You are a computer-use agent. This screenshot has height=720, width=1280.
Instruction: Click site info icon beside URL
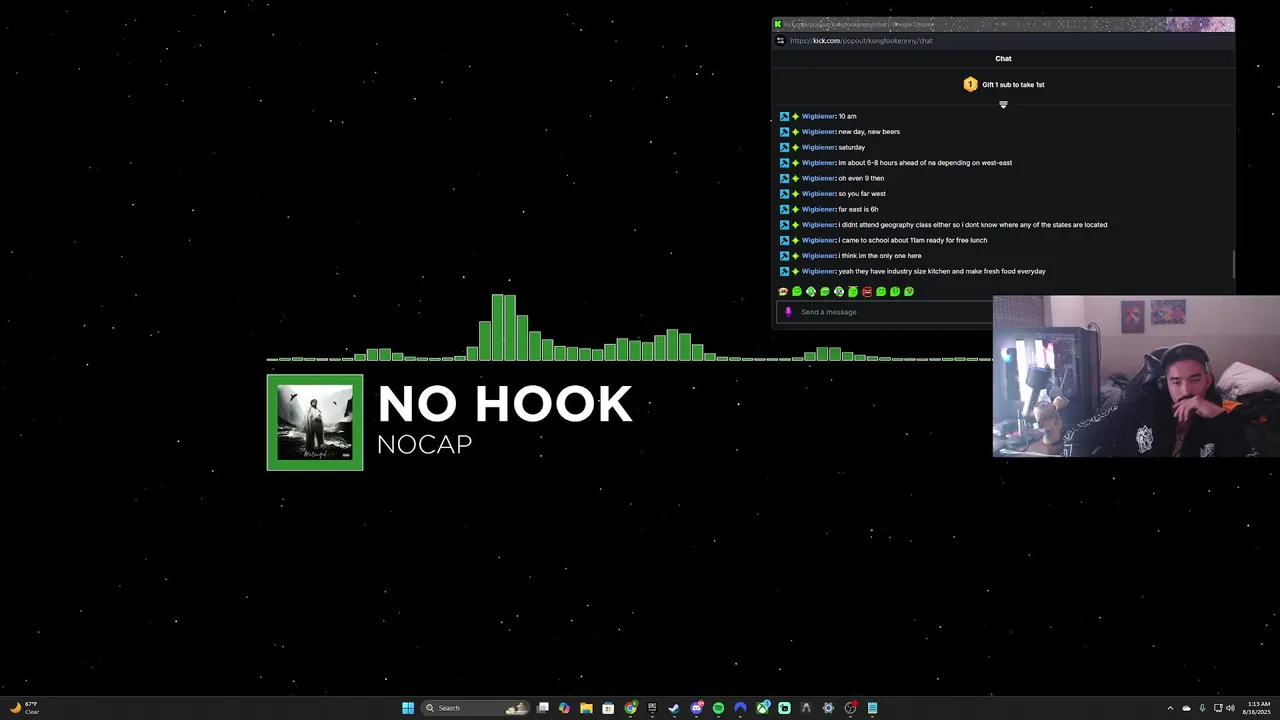pyautogui.click(x=780, y=41)
